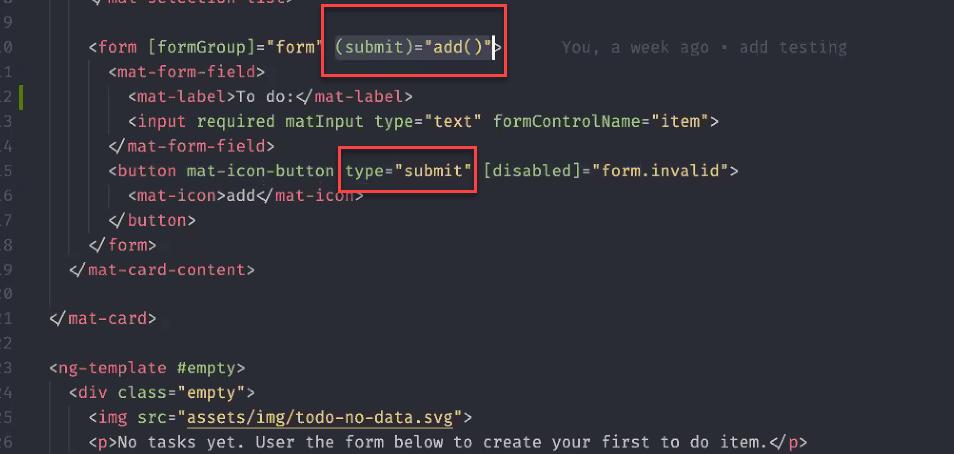The height and width of the screenshot is (454, 954).
Task: Place cursor in (submit)="add()" binding
Action: (415, 47)
